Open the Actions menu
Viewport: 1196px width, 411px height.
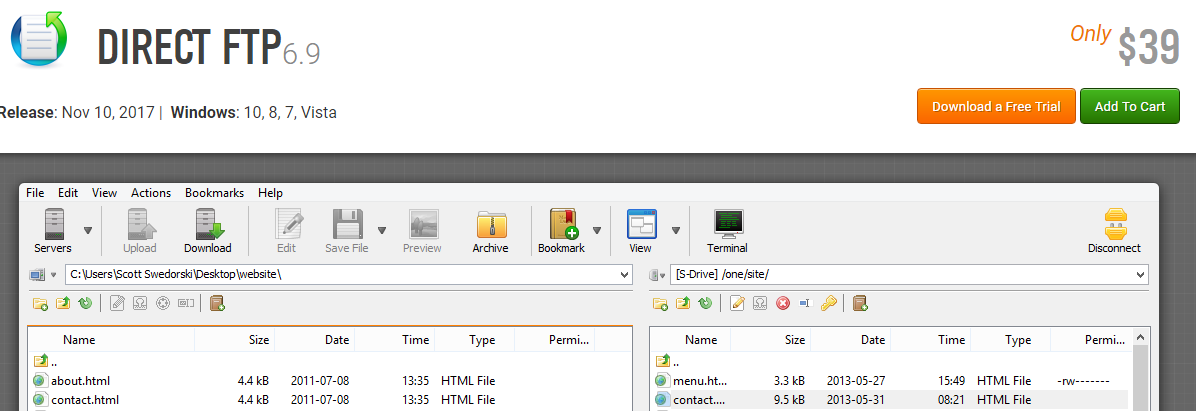(x=151, y=193)
